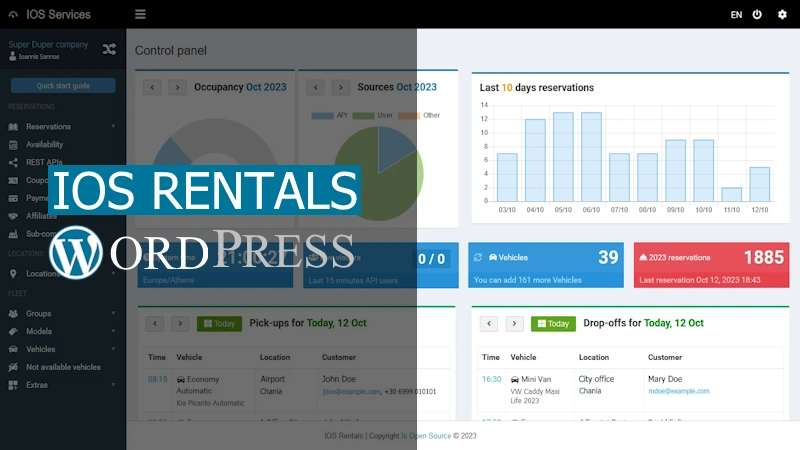Expand the Models submenu arrow
Image resolution: width=800 pixels, height=450 pixels.
(113, 331)
